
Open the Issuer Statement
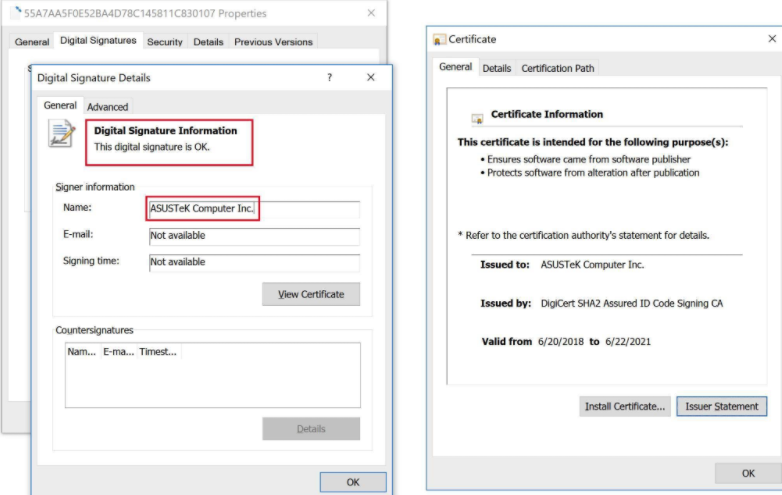[x=722, y=407]
